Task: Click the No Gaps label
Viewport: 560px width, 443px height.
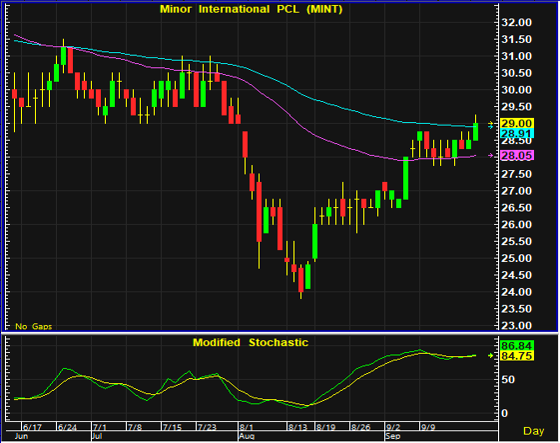Action: (x=34, y=327)
